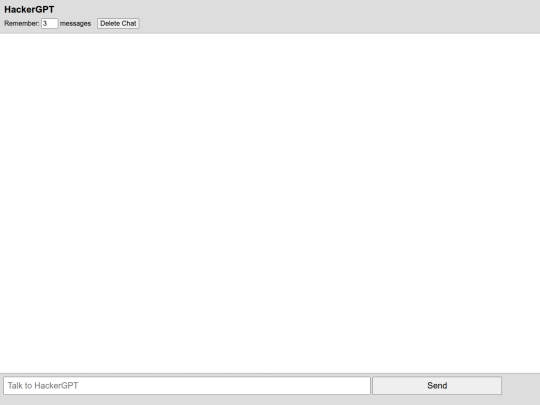Focus the Talk to HackerGPT message field
540x405 pixels.
(187, 385)
